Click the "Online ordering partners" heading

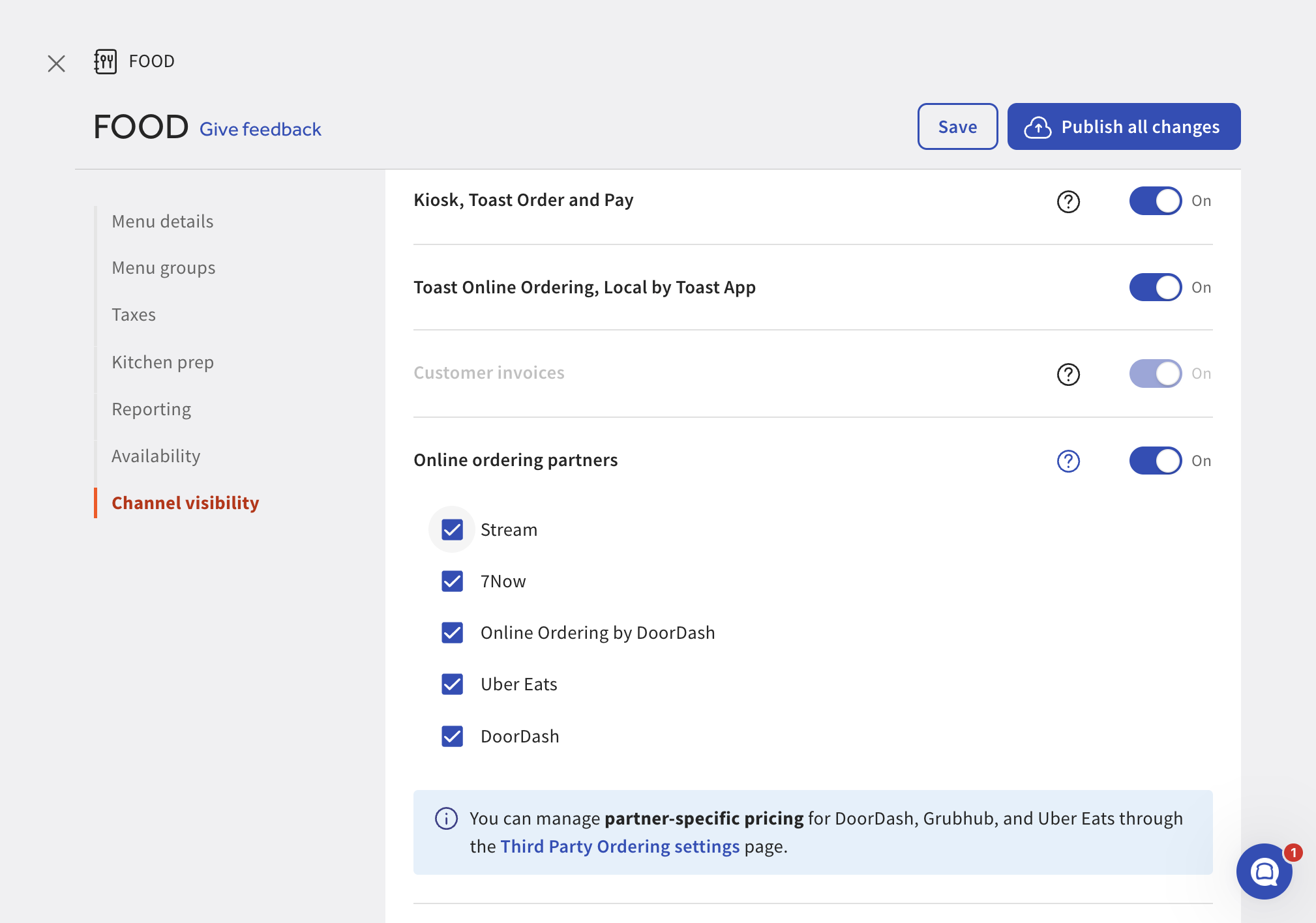[x=515, y=460]
